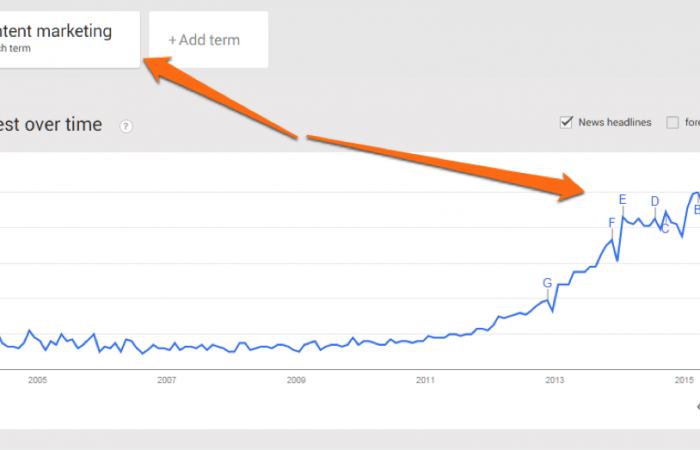Click the trend line's sharp dip after marker F
This screenshot has width=700, height=450.
click(617, 260)
